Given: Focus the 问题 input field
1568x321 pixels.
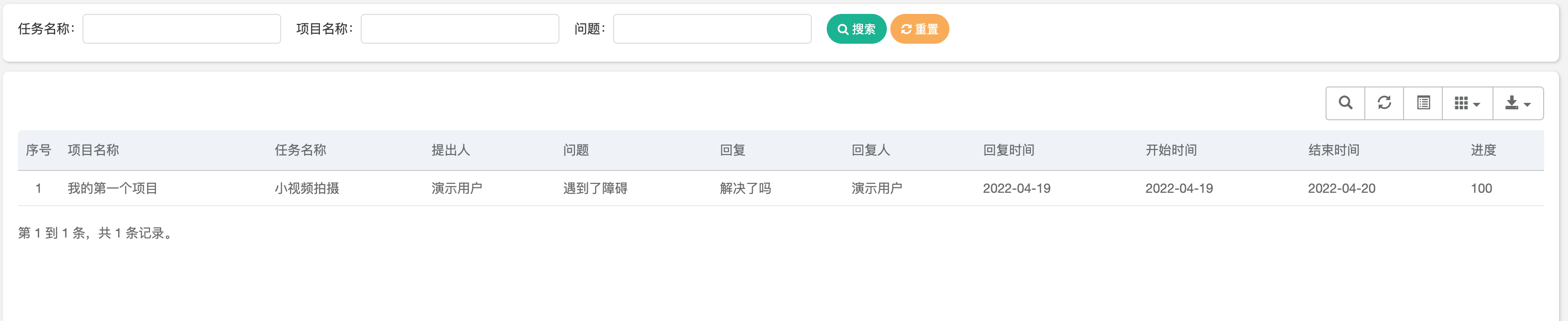Looking at the screenshot, I should [x=712, y=29].
